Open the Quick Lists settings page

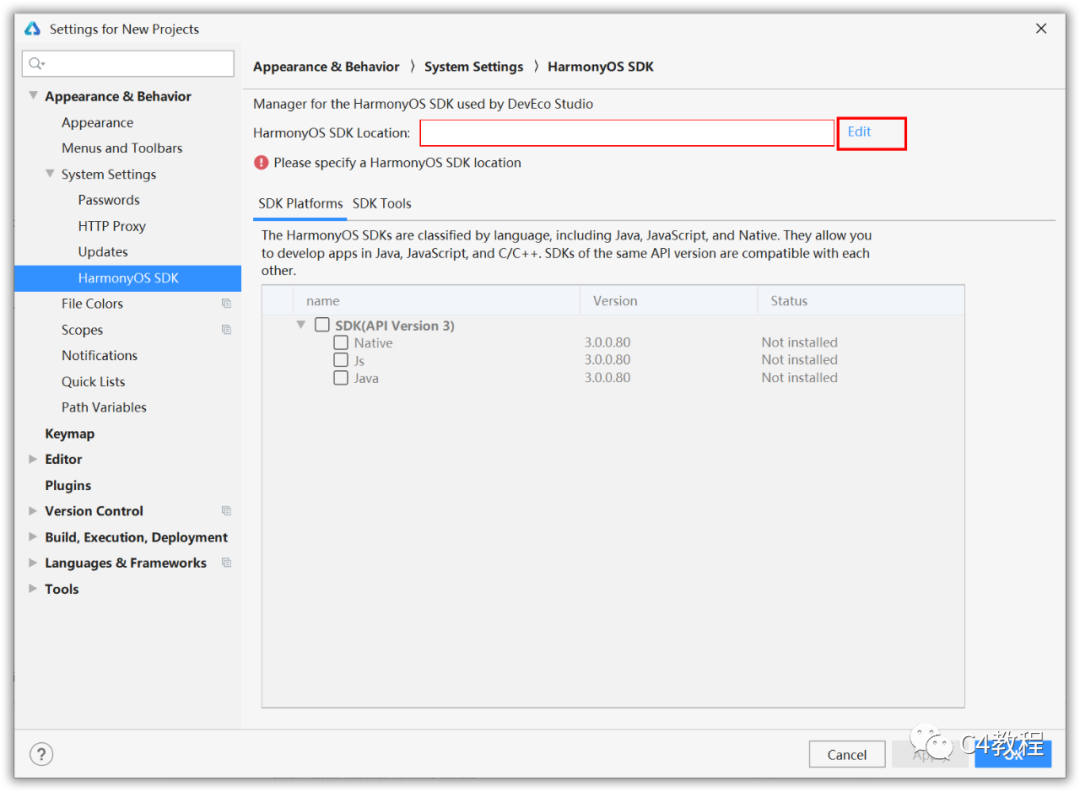coord(93,382)
